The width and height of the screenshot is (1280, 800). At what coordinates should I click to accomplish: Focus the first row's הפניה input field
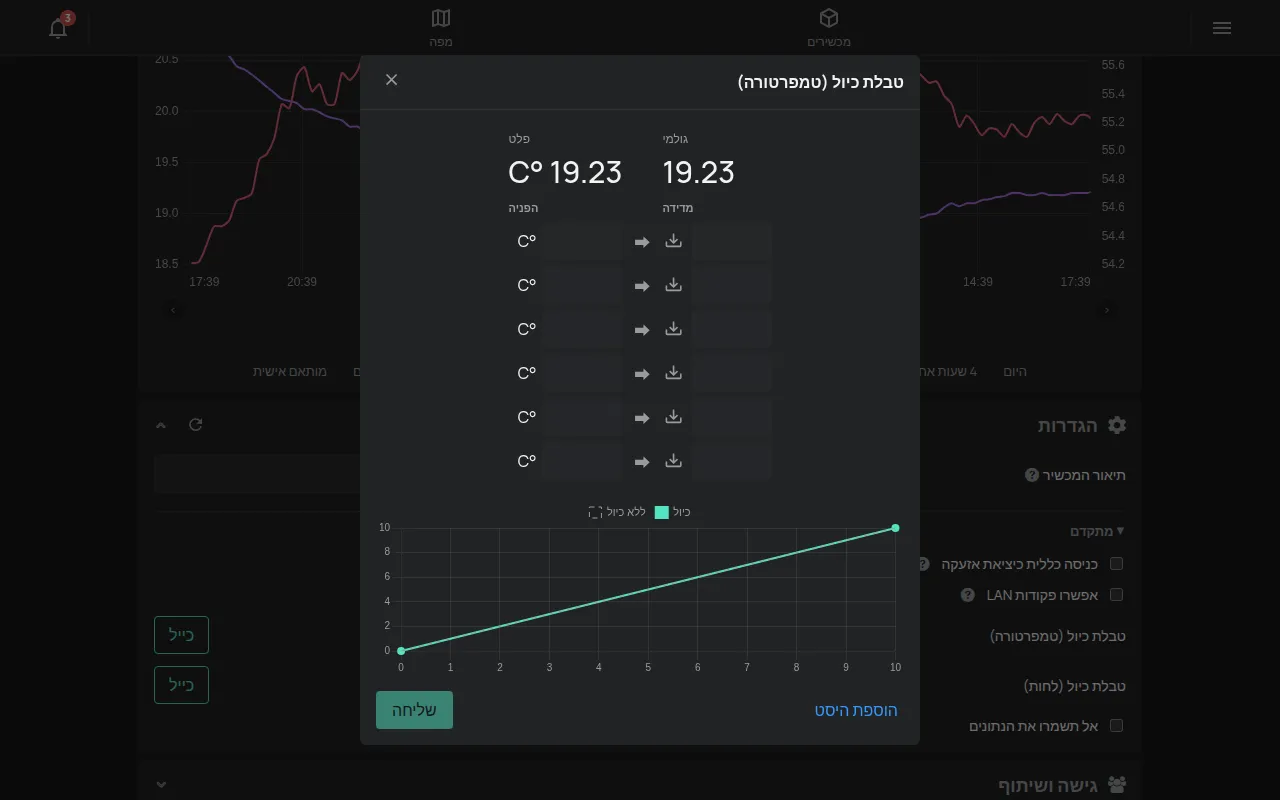tap(582, 241)
